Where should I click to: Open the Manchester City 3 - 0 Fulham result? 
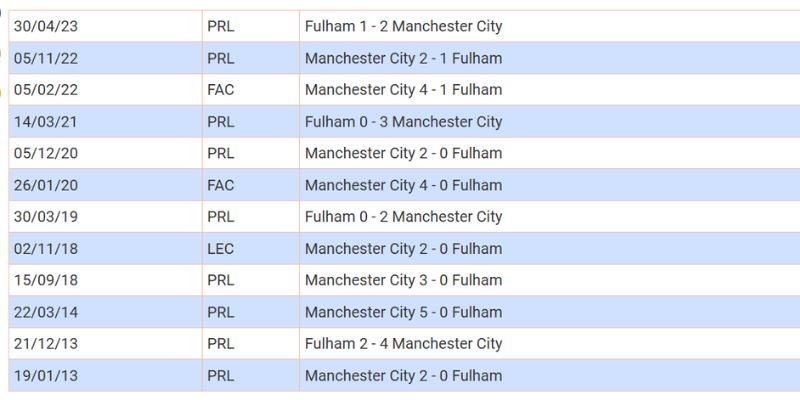pos(403,281)
